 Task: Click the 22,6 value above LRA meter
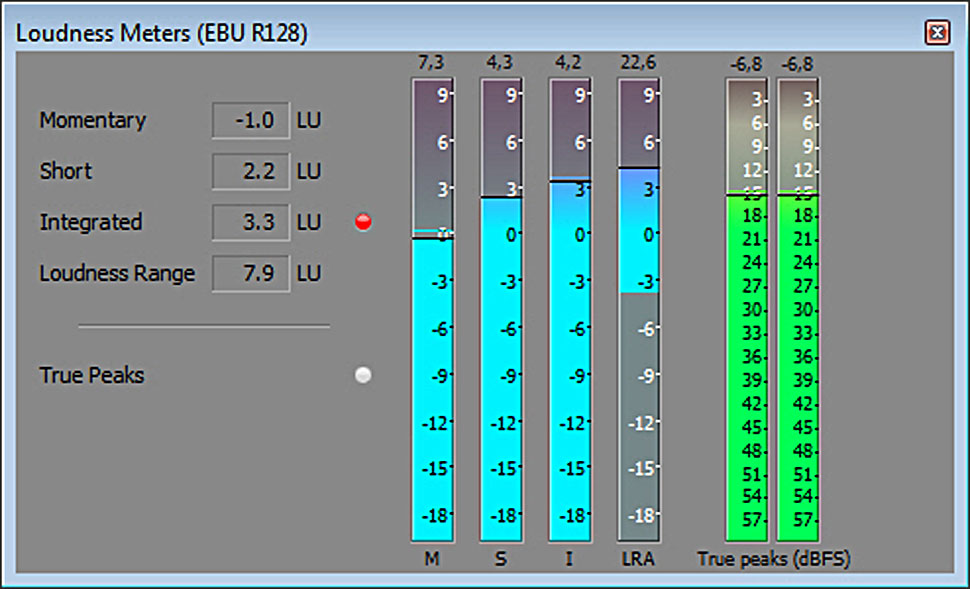click(x=639, y=64)
